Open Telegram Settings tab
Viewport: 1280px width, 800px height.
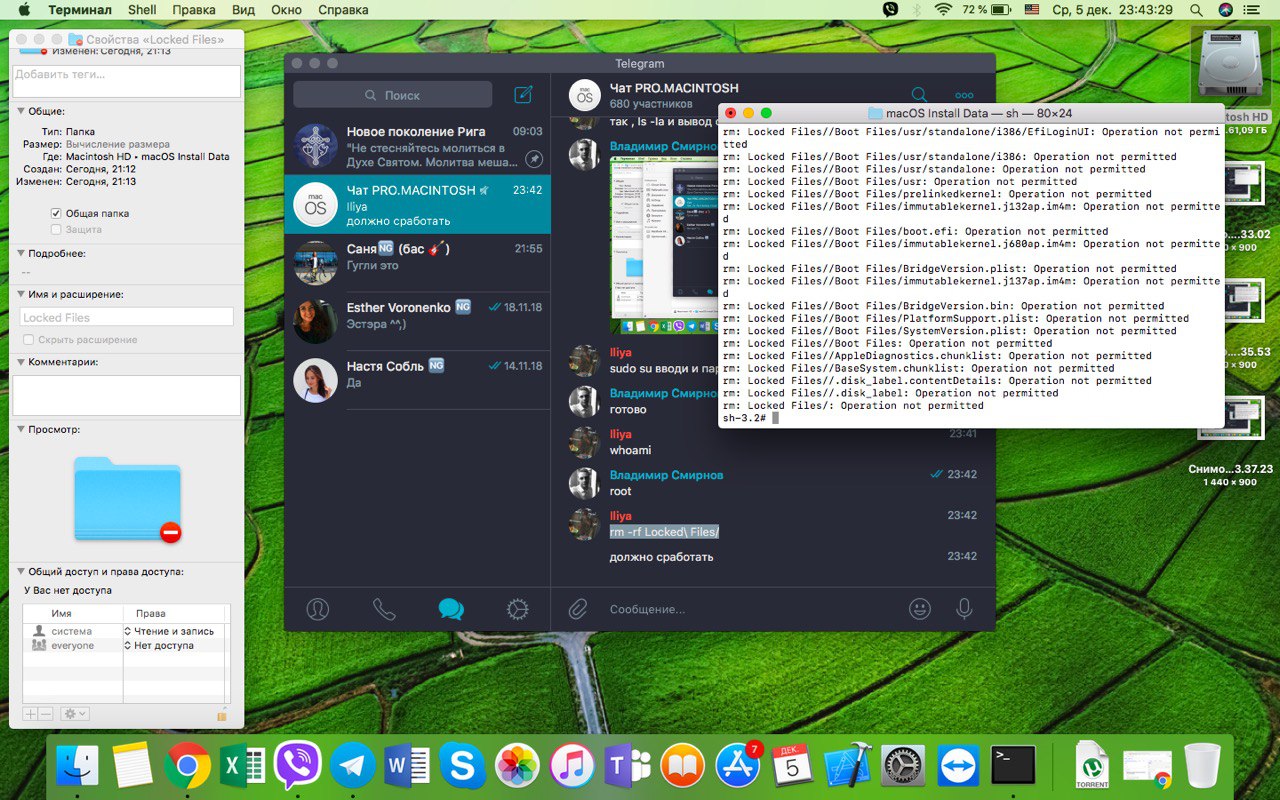[517, 608]
